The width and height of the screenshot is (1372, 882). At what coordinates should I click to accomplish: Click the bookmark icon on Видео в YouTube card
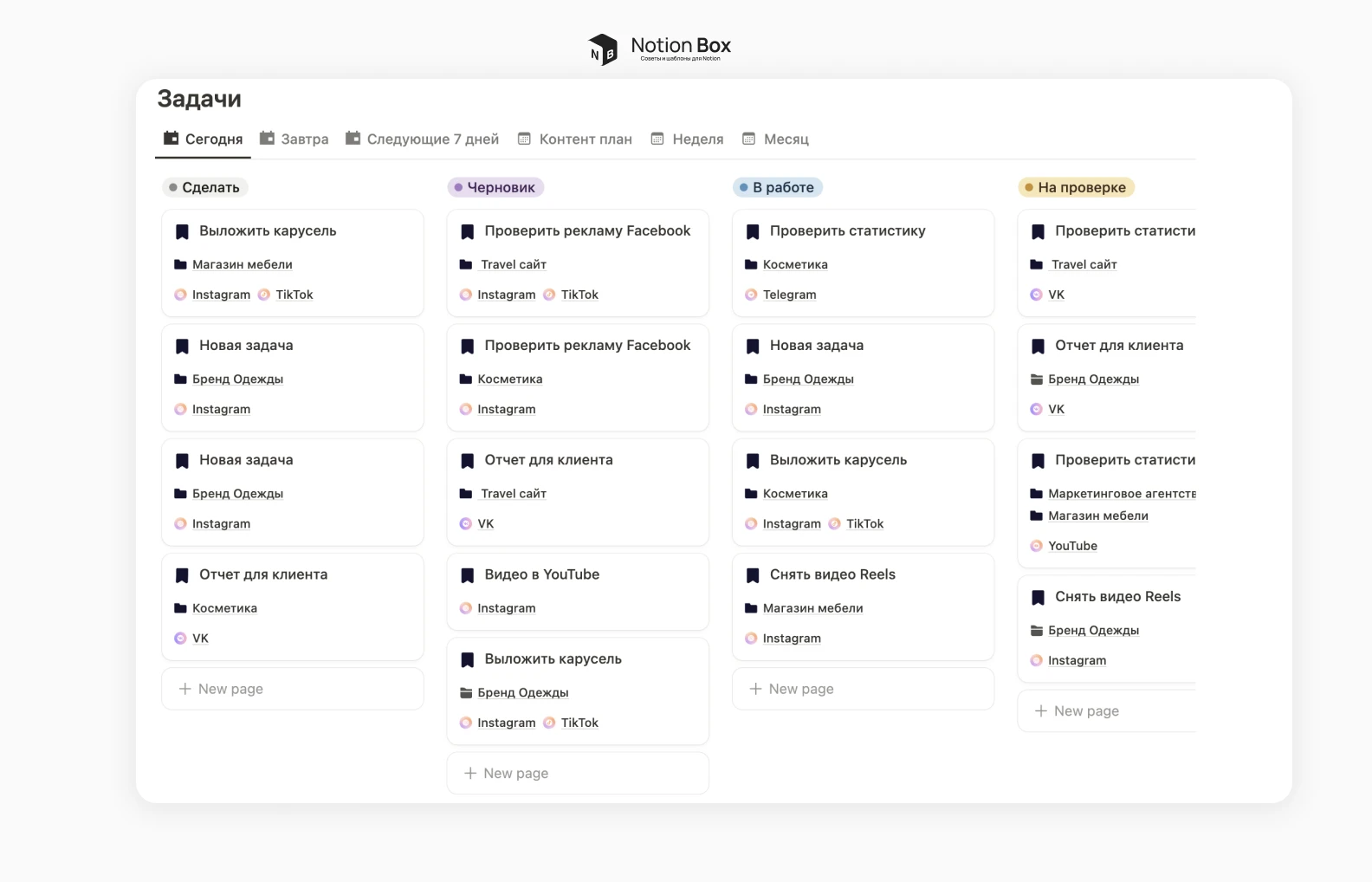point(468,575)
